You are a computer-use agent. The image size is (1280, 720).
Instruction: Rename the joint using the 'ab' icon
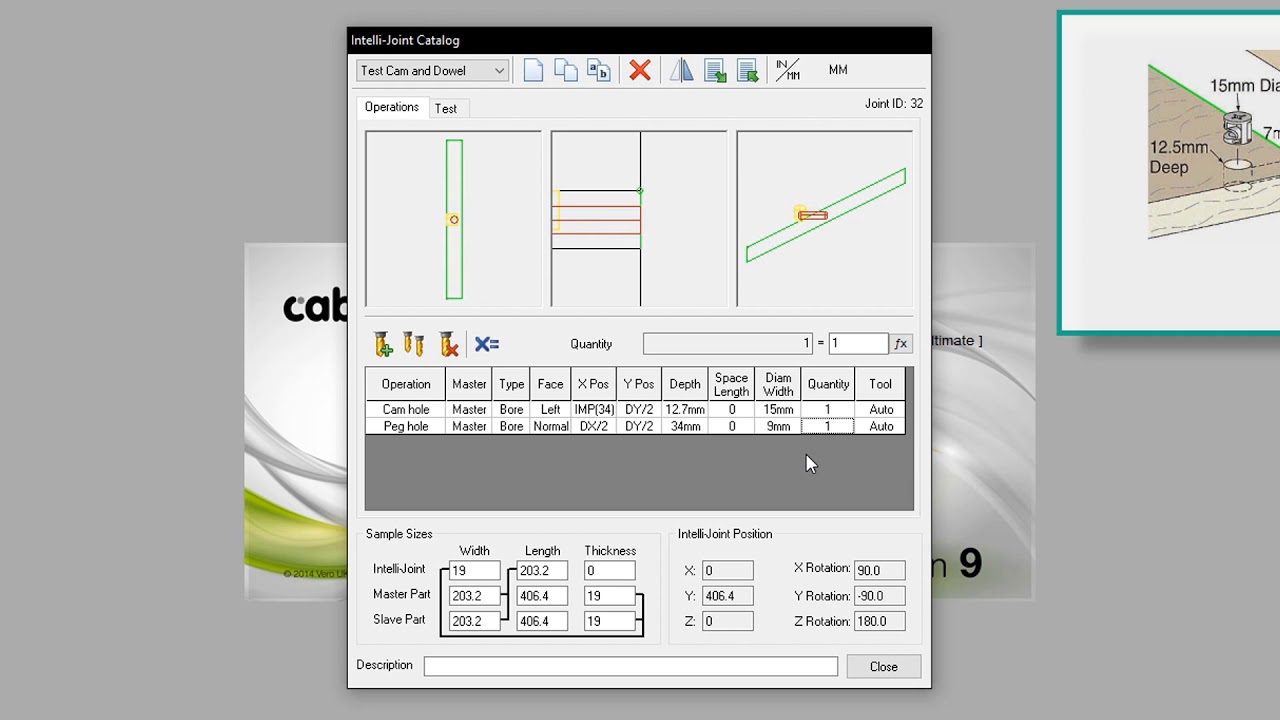[x=598, y=70]
